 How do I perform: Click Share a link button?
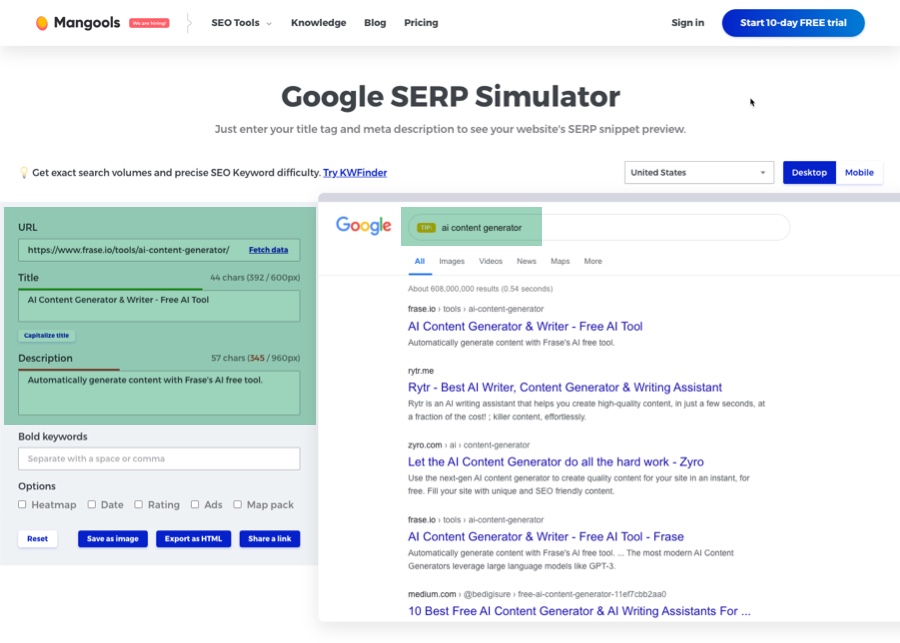tap(270, 539)
